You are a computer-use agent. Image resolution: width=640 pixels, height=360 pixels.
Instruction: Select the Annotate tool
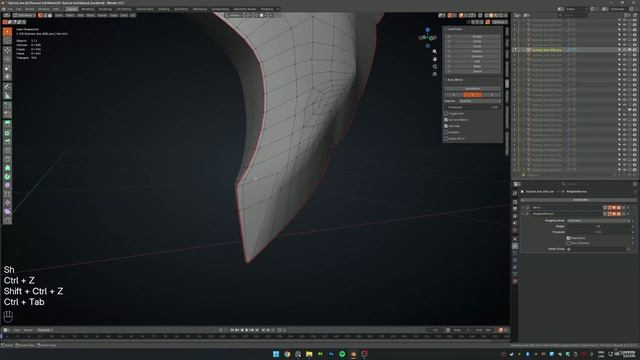[7, 87]
